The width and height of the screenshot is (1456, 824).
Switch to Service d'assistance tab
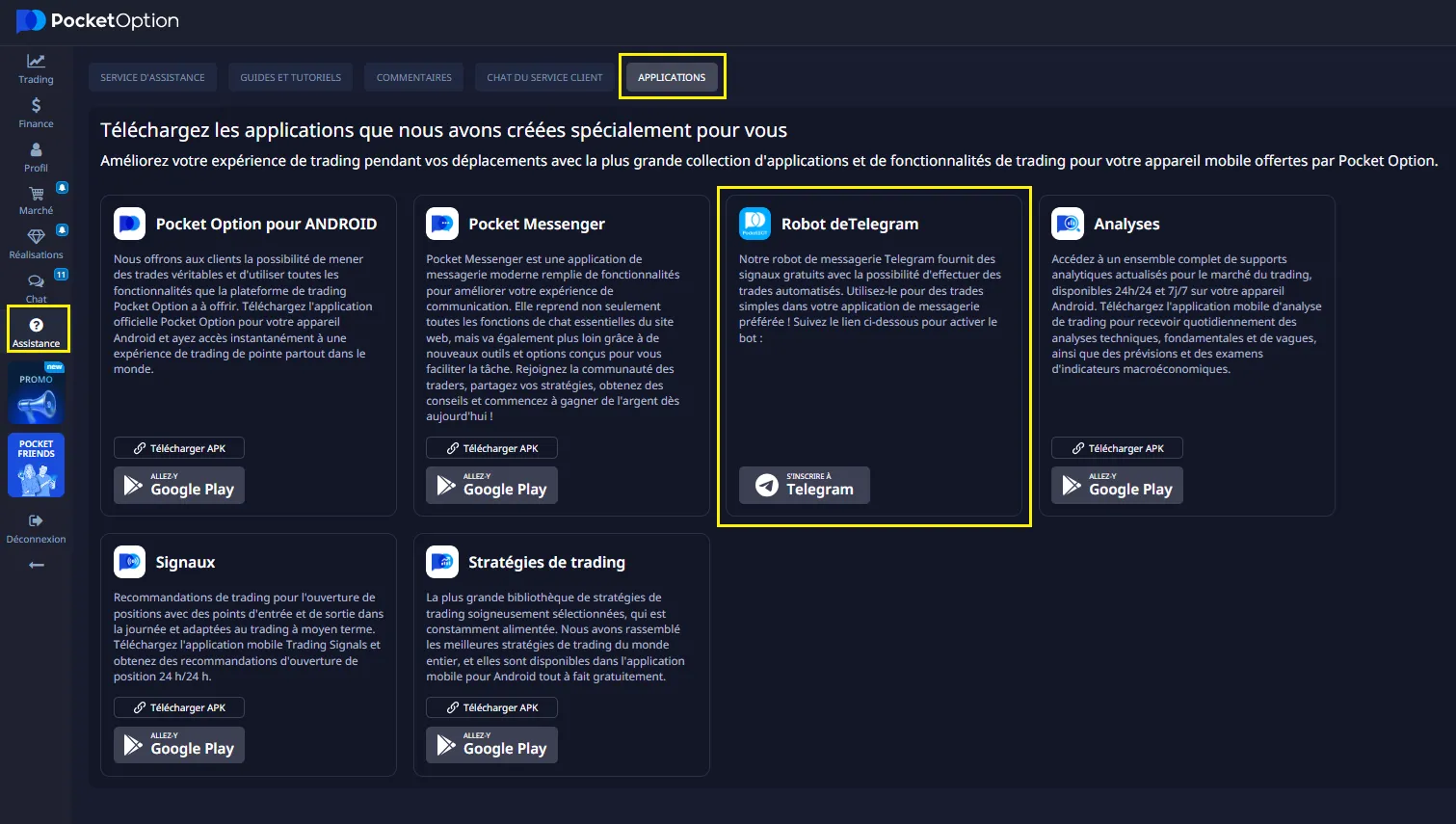[x=152, y=77]
